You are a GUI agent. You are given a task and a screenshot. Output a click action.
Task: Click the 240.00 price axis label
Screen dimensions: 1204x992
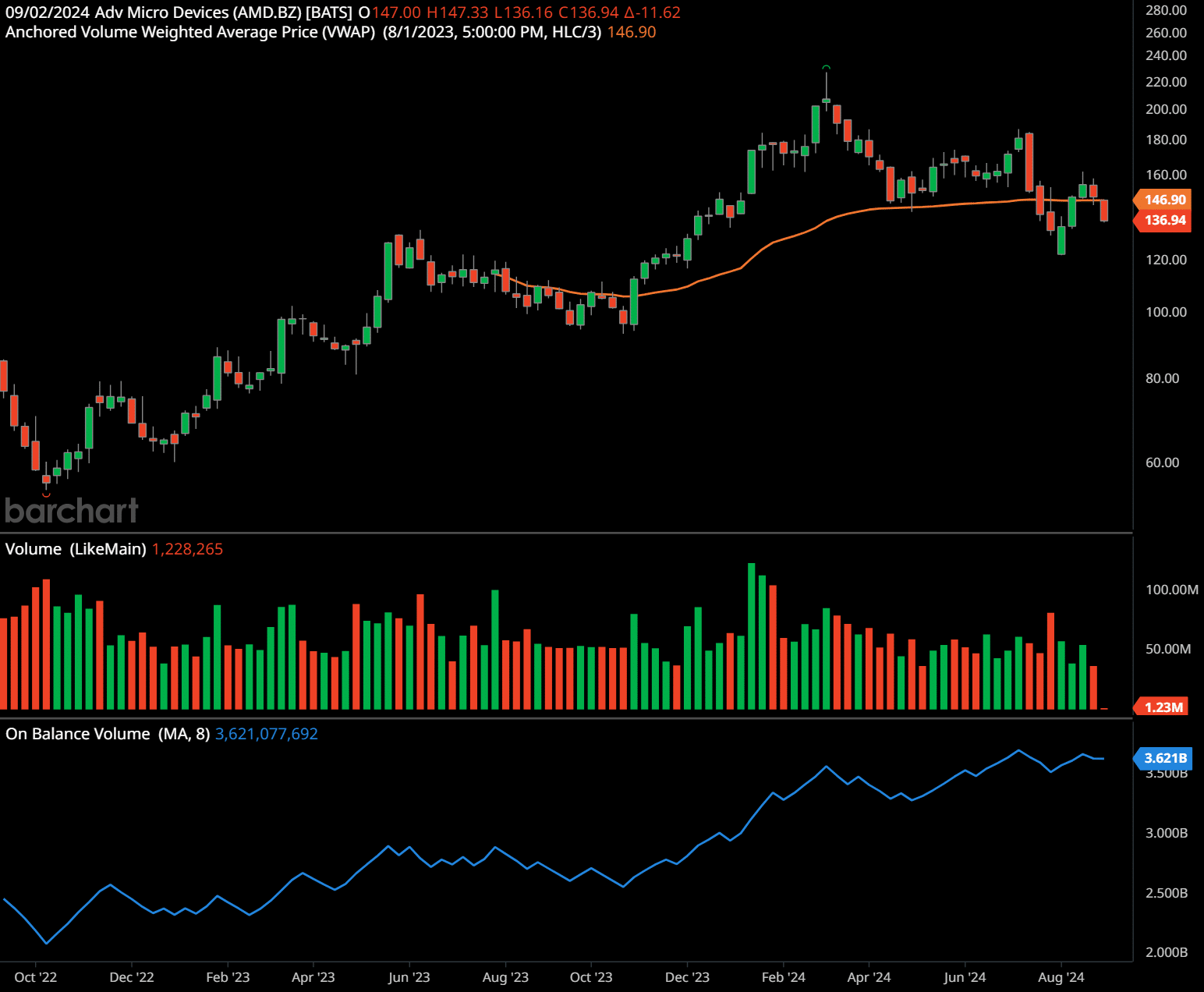tap(1166, 55)
